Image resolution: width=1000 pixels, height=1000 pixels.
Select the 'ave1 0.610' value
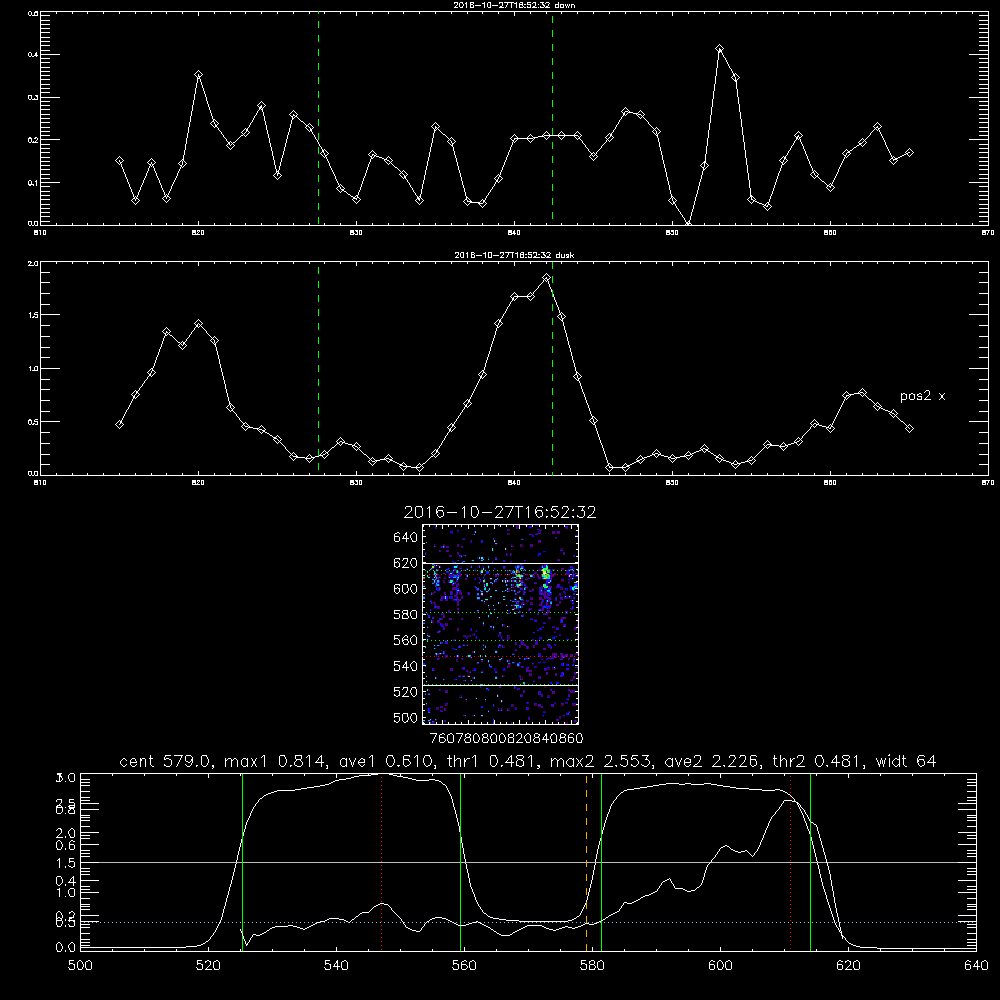384,761
